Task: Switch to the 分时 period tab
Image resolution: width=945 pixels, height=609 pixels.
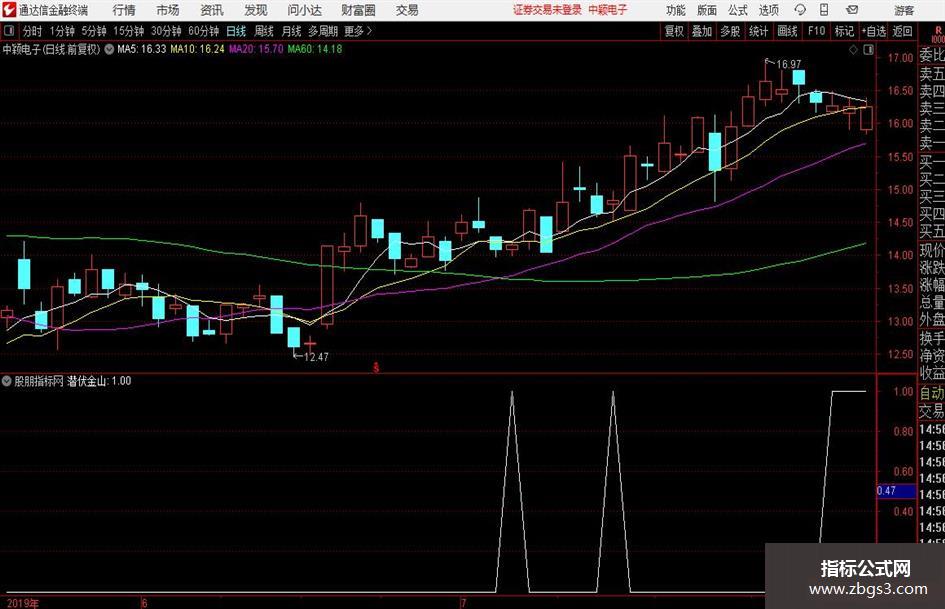Action: 32,31
